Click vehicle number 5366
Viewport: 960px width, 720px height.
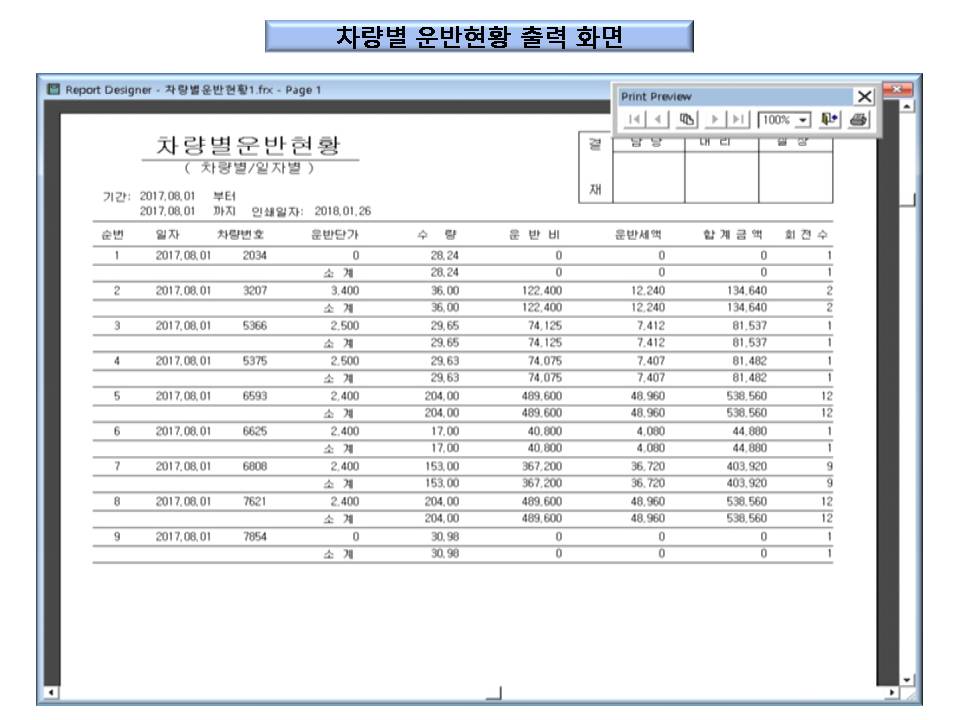click(x=255, y=326)
